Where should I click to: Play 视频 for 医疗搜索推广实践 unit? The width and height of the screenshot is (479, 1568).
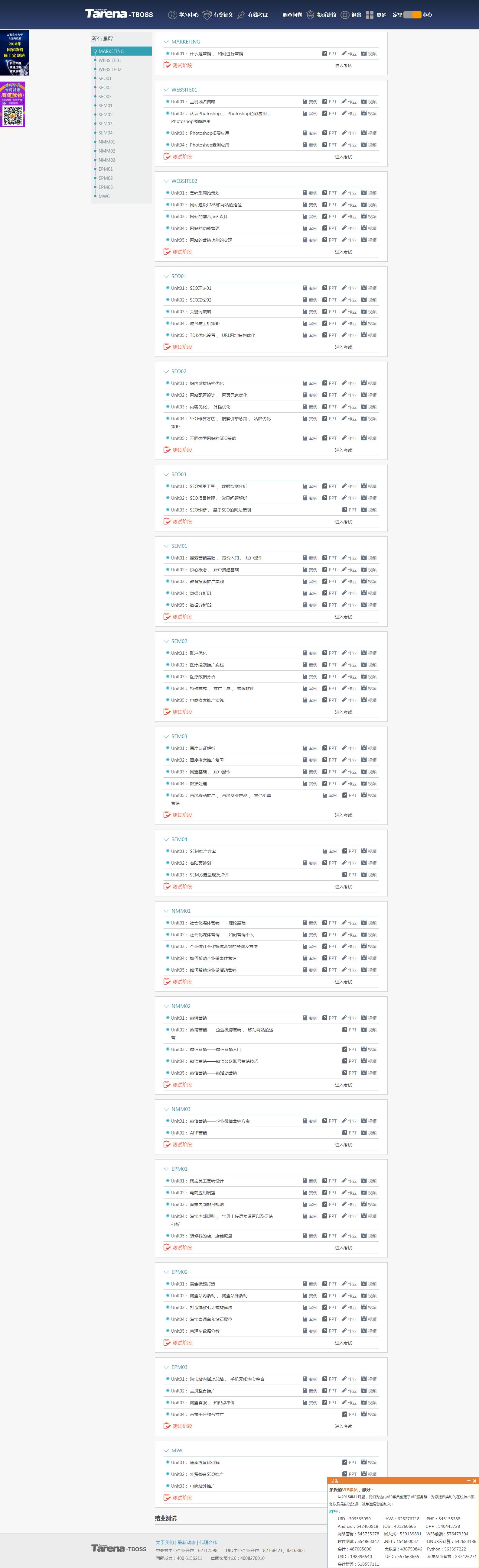(x=369, y=665)
